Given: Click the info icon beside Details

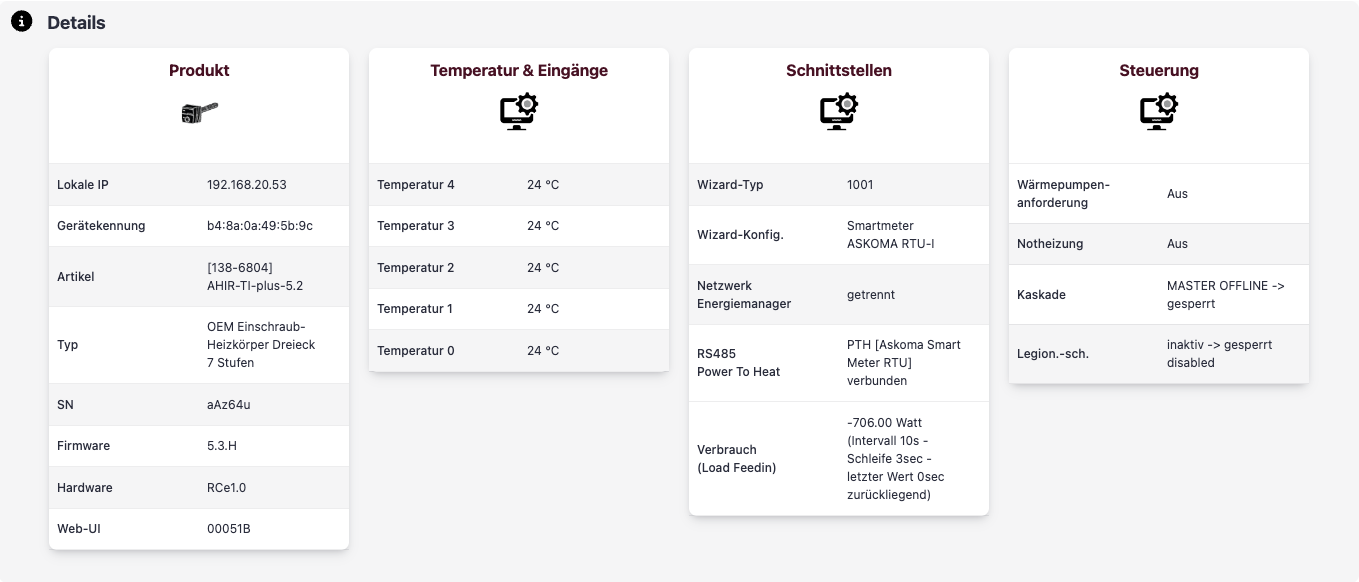Looking at the screenshot, I should pyautogui.click(x=21, y=22).
